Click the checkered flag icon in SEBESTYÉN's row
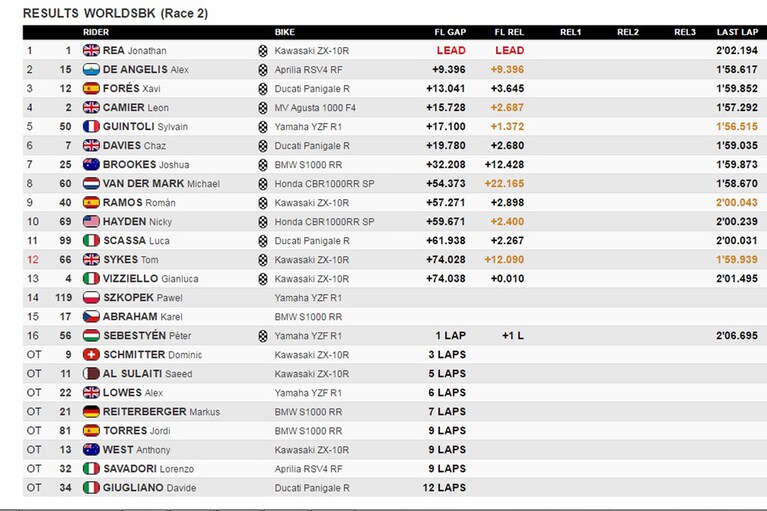The height and width of the screenshot is (511, 767). (263, 336)
